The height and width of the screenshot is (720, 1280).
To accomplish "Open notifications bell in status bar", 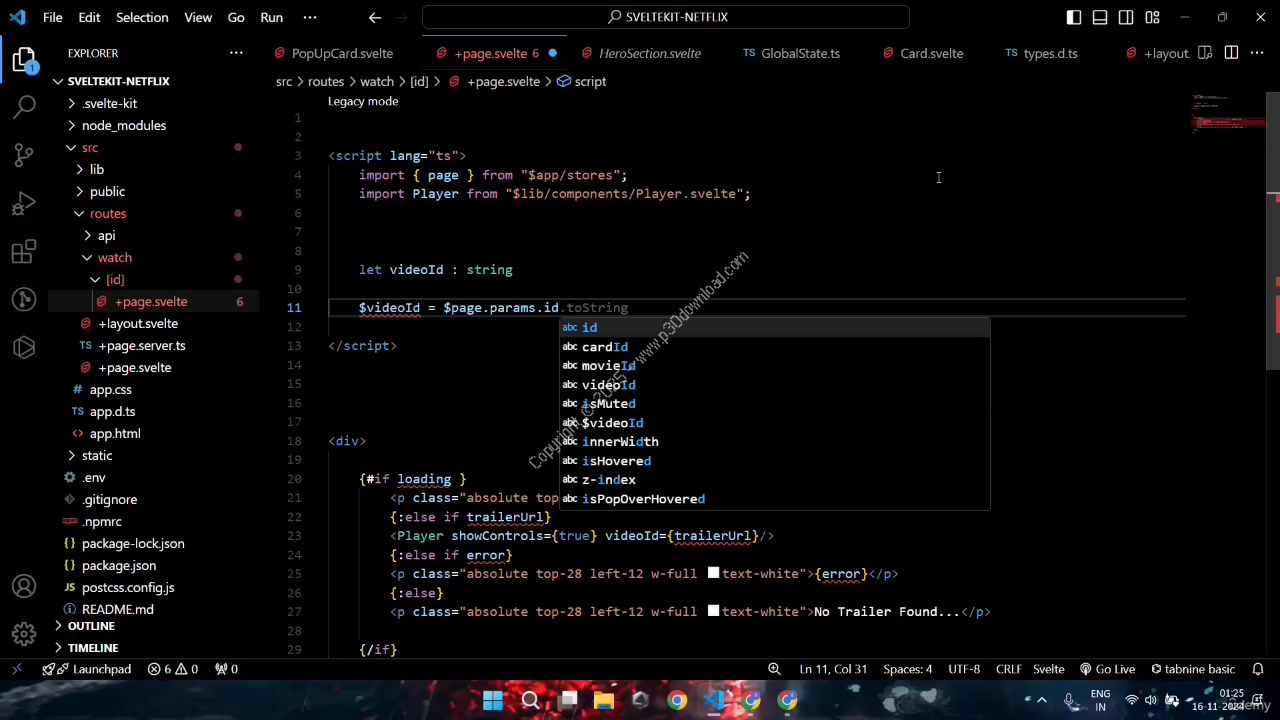I will click(x=1258, y=669).
